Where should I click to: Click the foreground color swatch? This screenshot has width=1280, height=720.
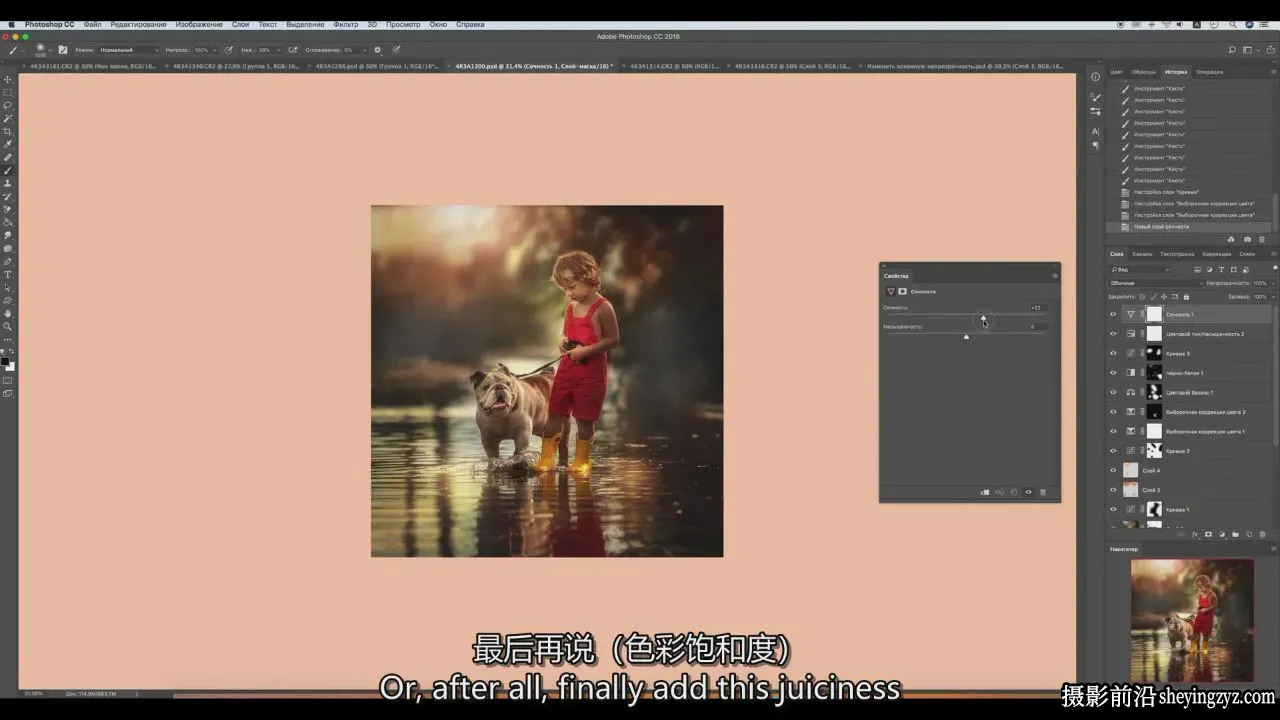[x=5, y=362]
